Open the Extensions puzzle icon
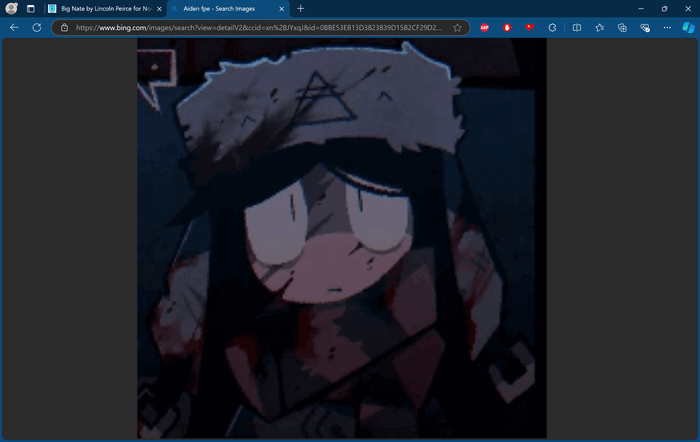Screen dimensions: 700x442 pyautogui.click(x=552, y=28)
